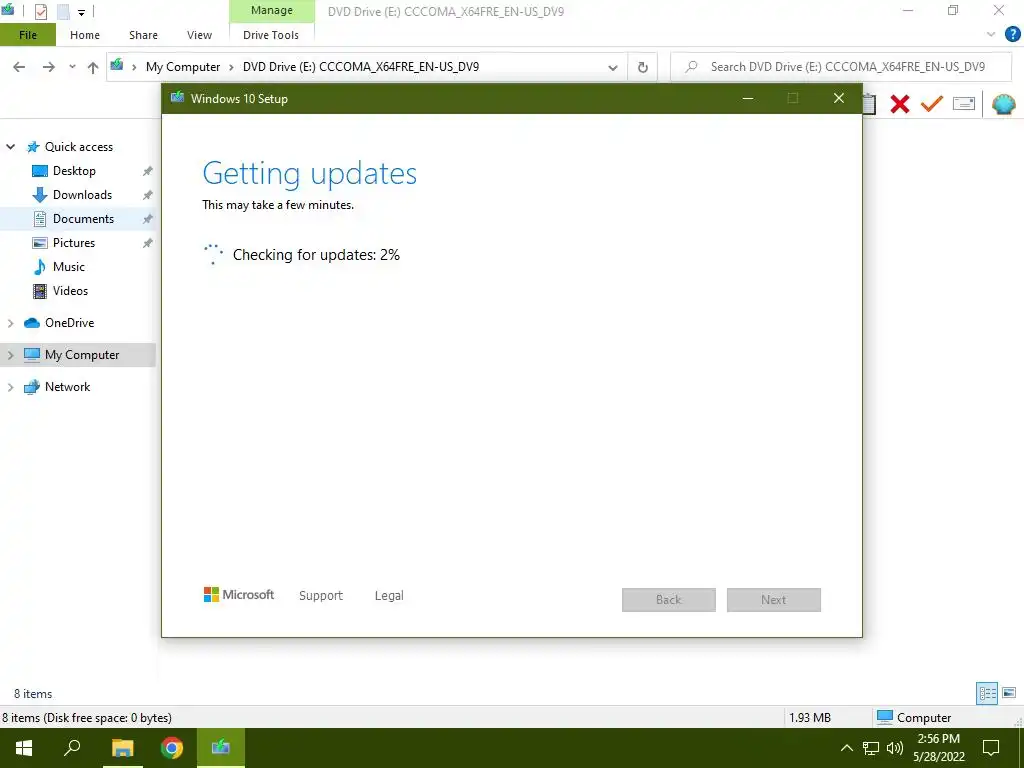Click the Back button in Setup

point(669,600)
